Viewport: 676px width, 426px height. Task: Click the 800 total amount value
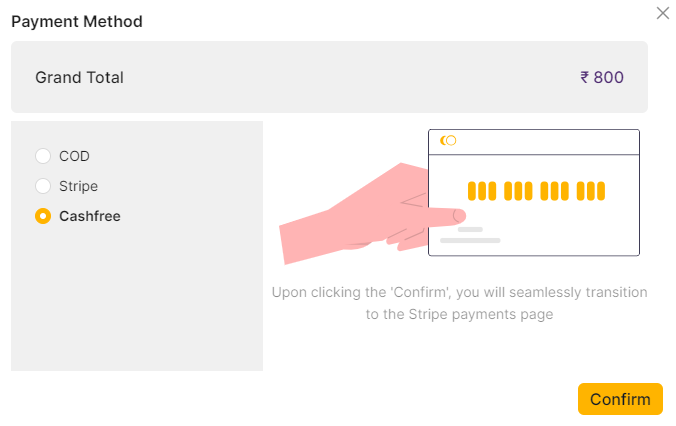[x=609, y=77]
